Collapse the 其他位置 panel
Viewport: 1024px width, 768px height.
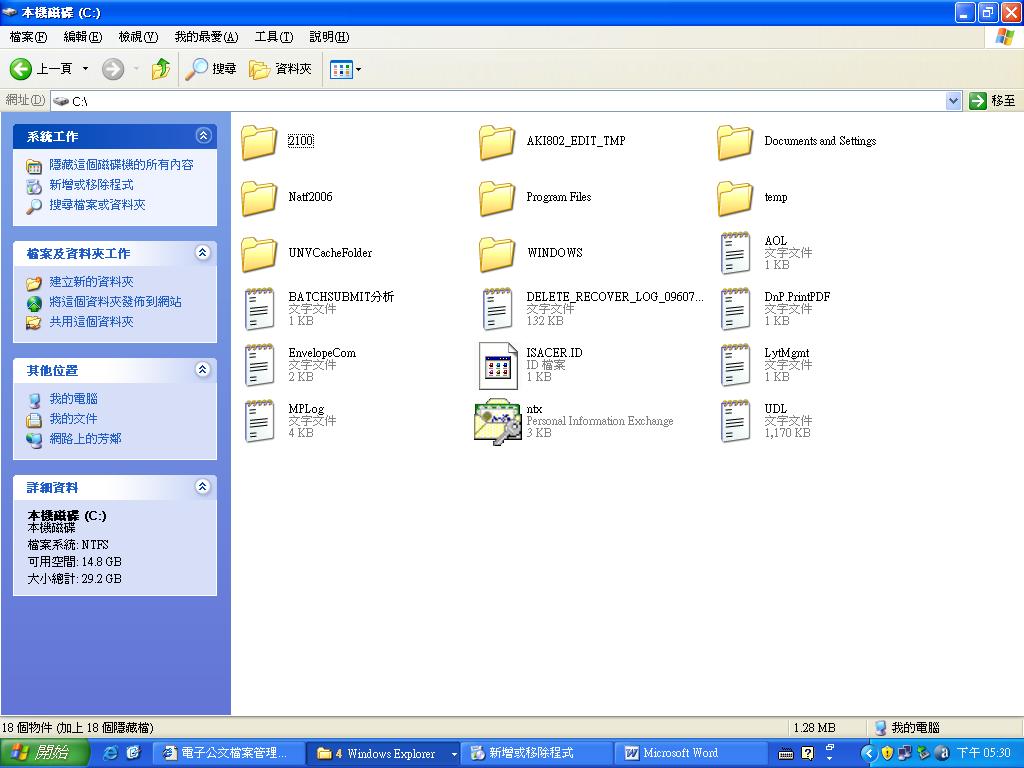[x=203, y=370]
